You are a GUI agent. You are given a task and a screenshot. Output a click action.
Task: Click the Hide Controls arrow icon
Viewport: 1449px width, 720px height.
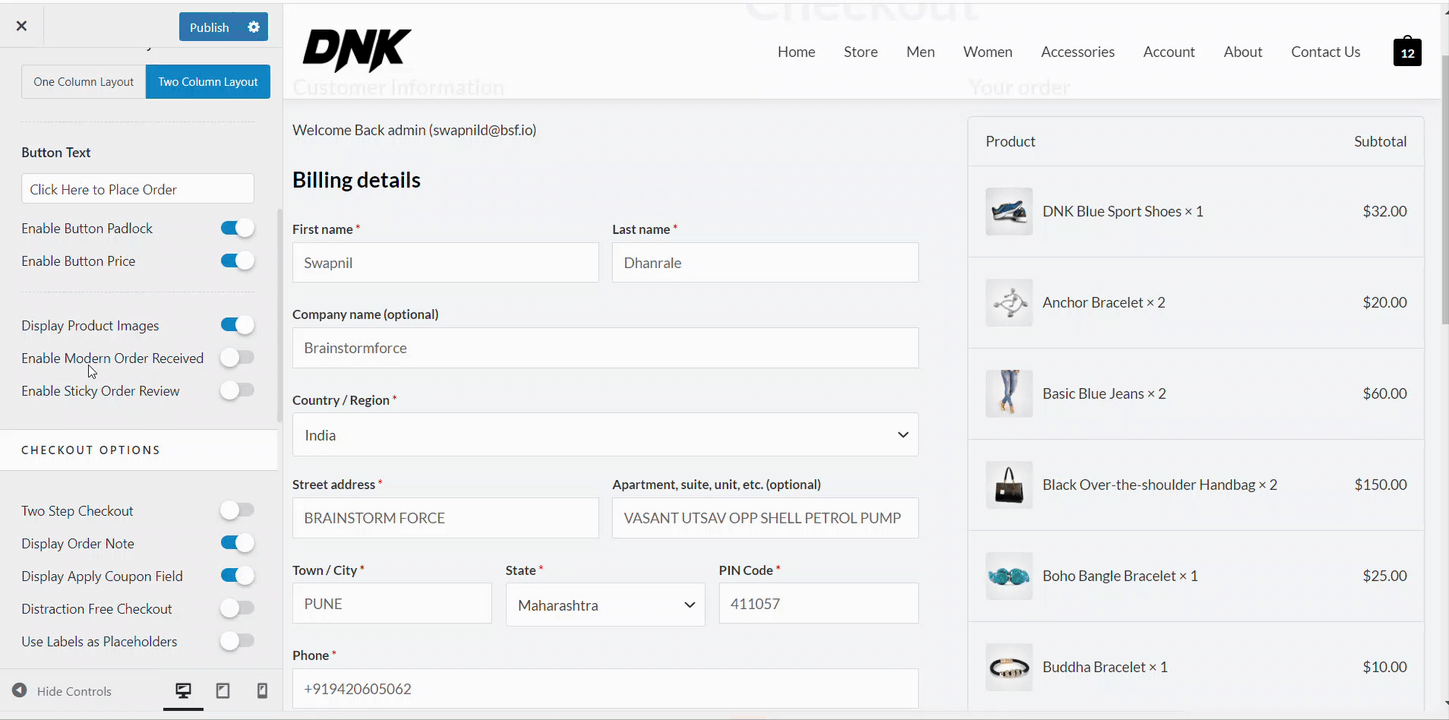point(19,691)
